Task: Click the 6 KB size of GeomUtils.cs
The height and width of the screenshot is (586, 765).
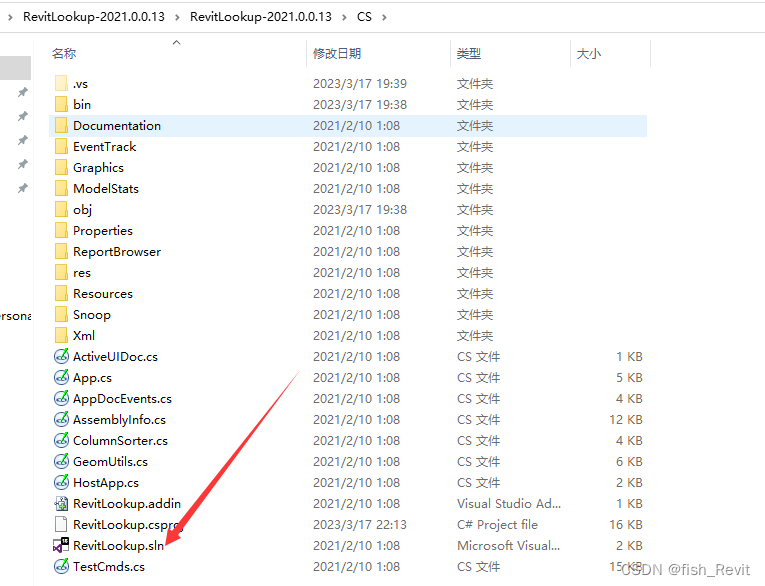Action: [x=629, y=462]
